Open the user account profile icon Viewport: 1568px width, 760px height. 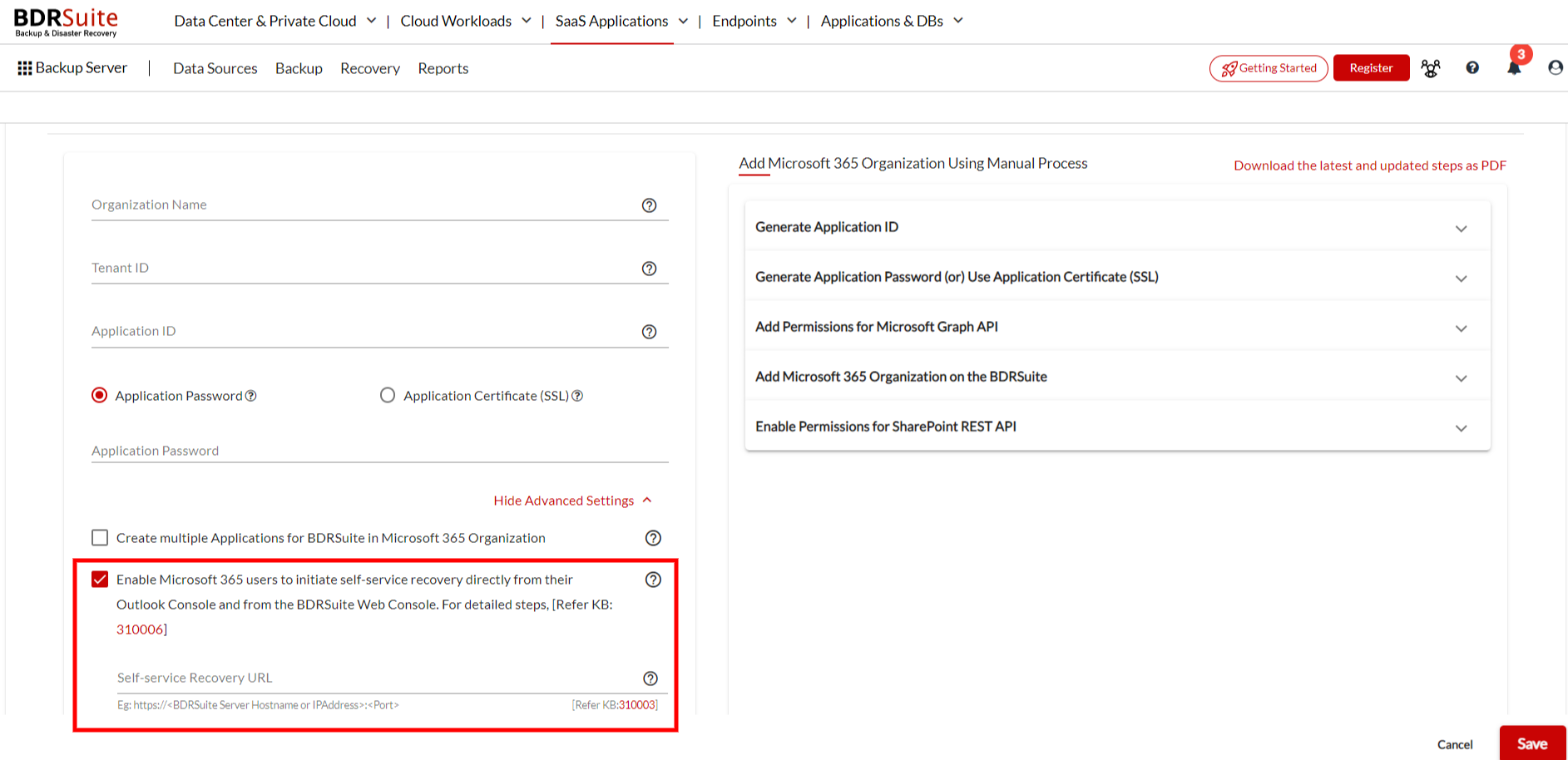(x=1556, y=68)
